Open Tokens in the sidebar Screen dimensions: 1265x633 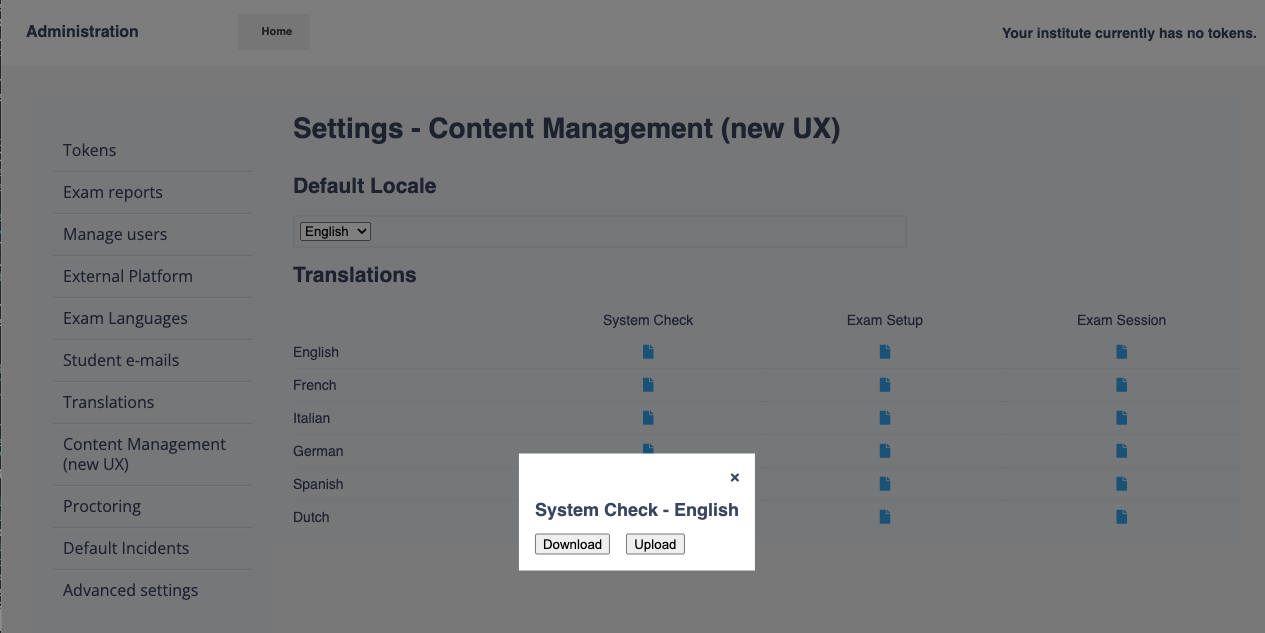click(x=89, y=150)
